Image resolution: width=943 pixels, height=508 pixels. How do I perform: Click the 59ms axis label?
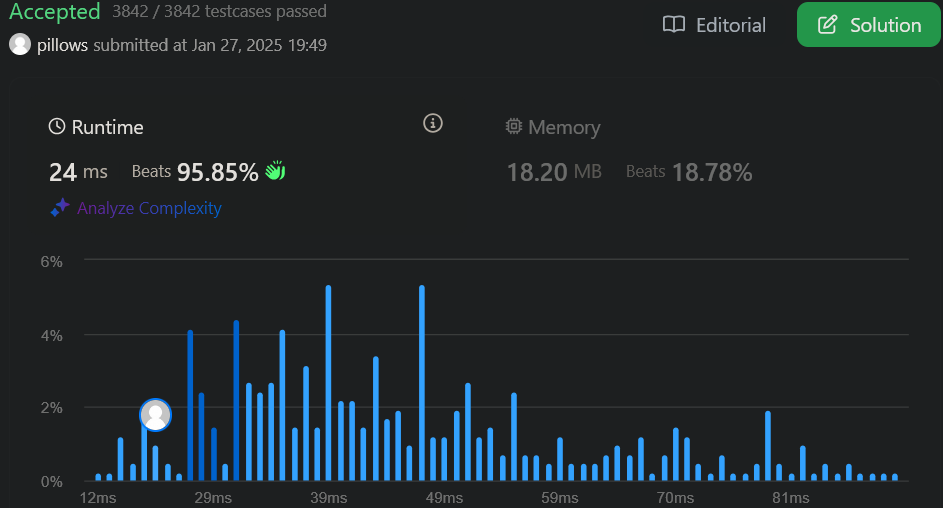559,498
